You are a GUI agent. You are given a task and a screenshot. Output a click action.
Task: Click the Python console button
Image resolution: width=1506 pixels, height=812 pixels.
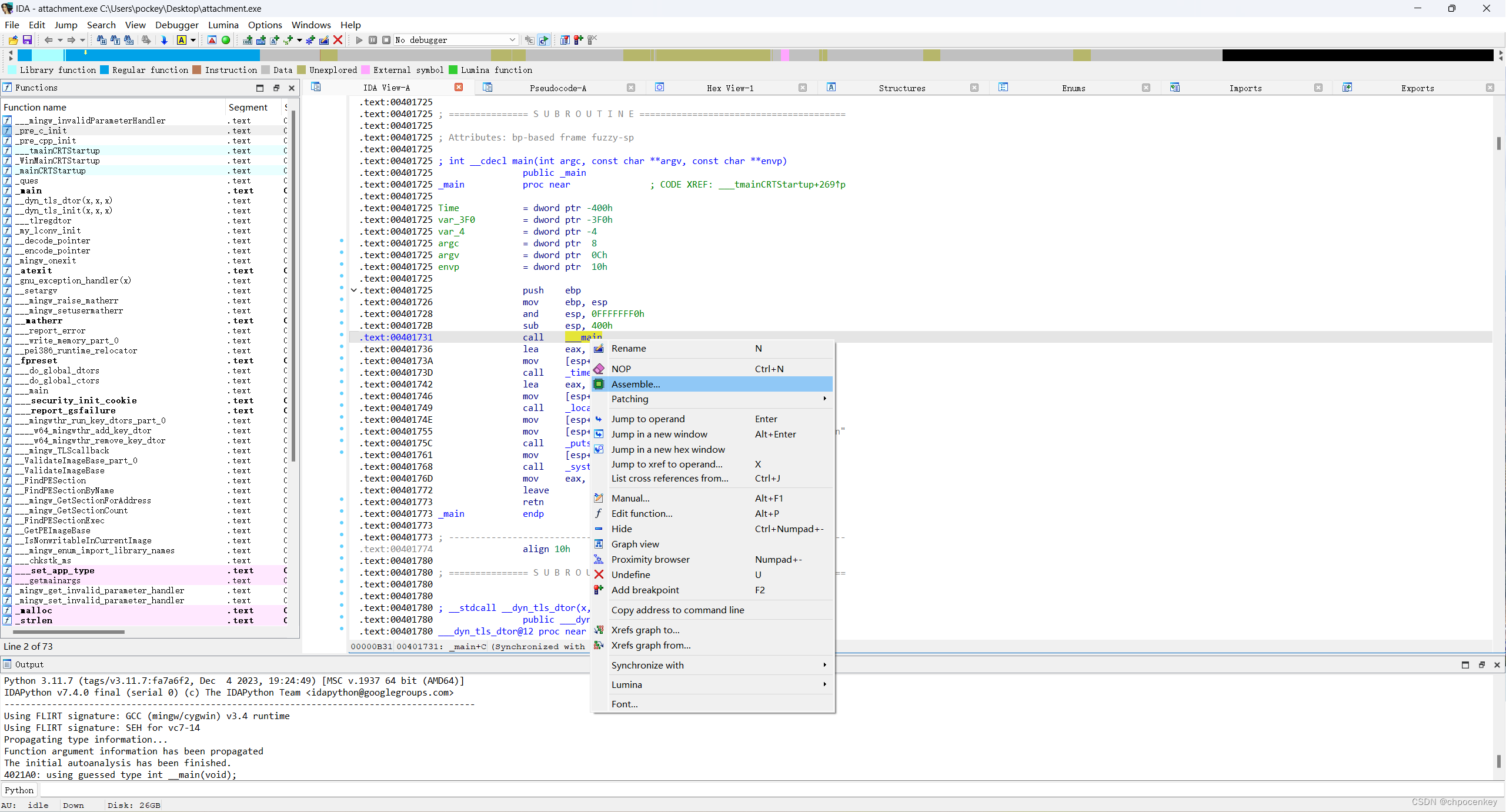[x=19, y=790]
